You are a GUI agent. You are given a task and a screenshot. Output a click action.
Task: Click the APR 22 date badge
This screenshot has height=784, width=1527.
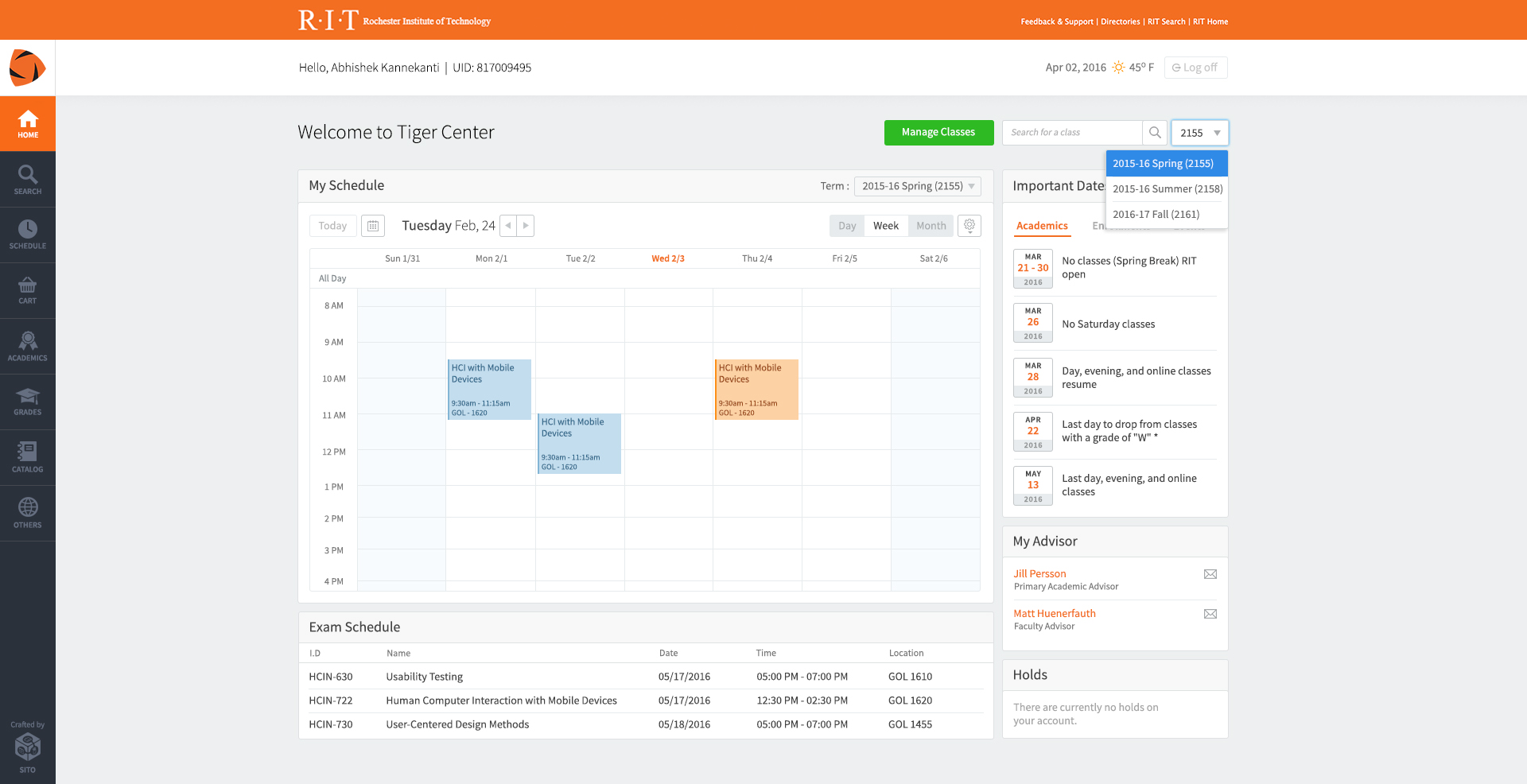coord(1033,433)
